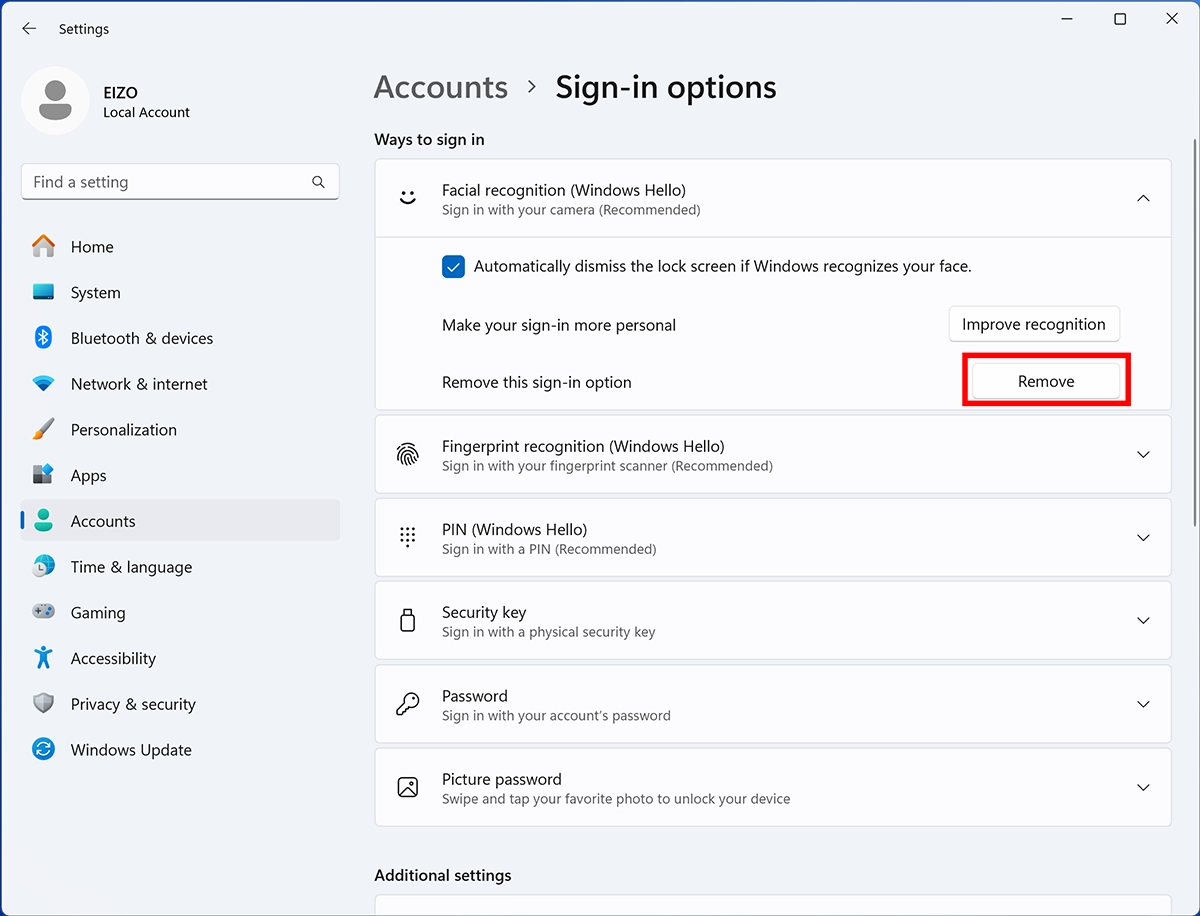Maximize the Settings window
The width and height of the screenshot is (1200, 916).
[x=1120, y=19]
